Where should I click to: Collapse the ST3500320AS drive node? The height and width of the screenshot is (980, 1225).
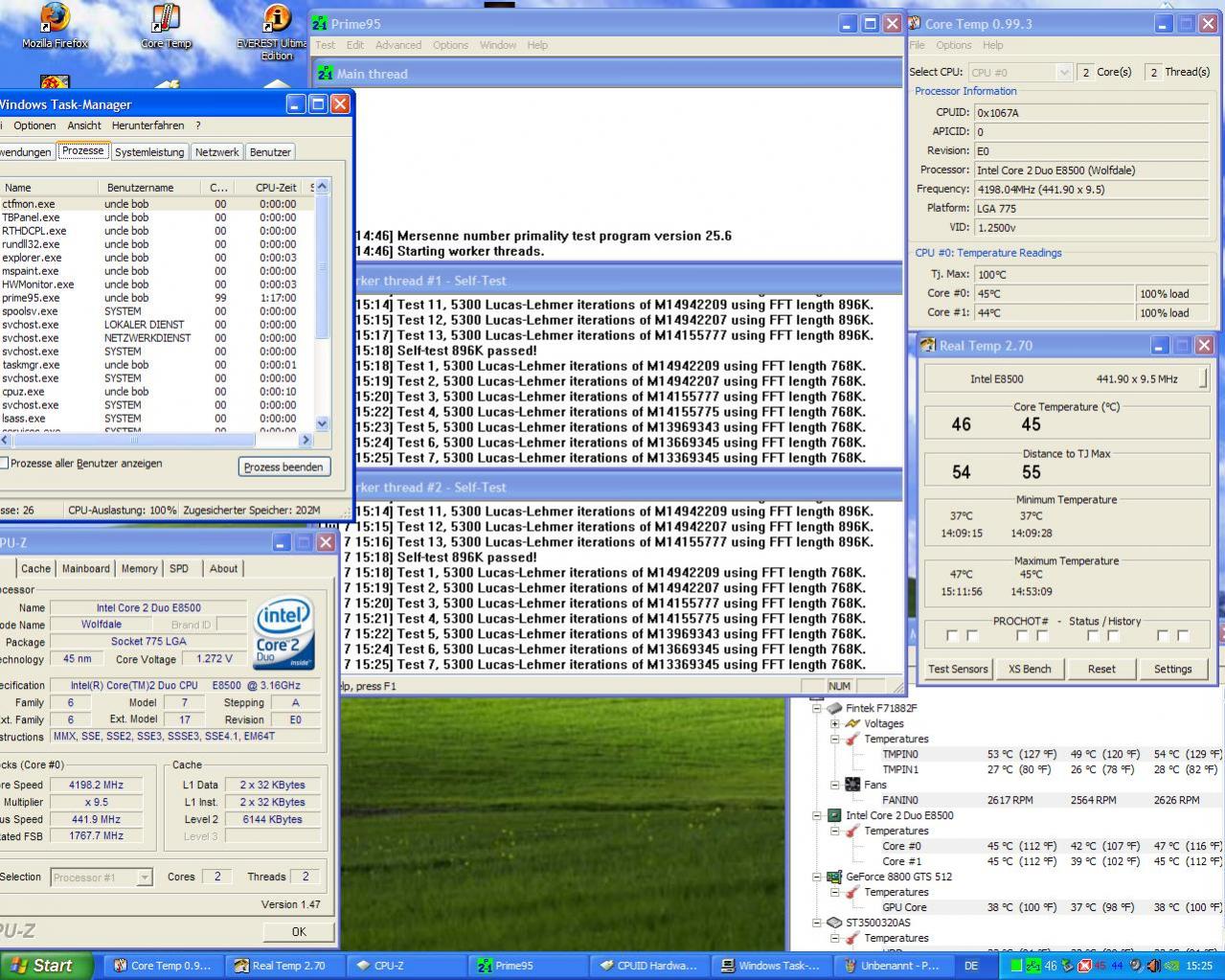coord(817,923)
